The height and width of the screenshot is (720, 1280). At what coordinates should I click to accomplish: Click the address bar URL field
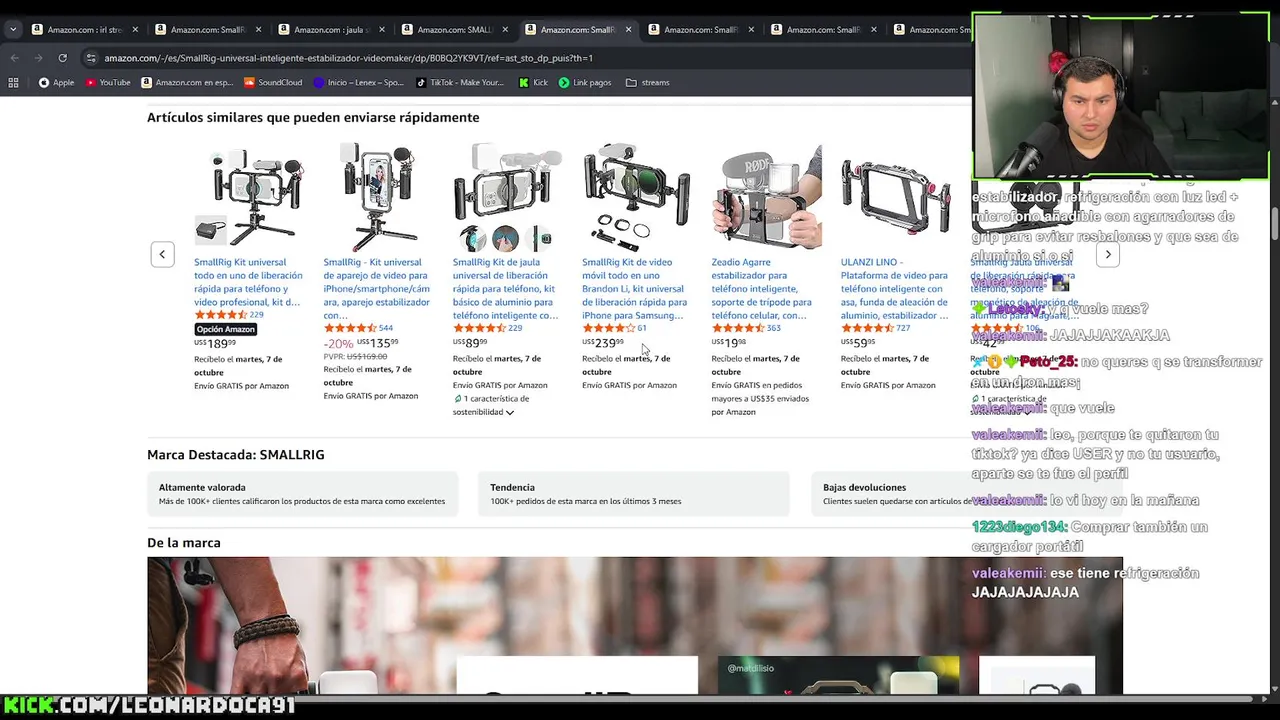[x=520, y=58]
